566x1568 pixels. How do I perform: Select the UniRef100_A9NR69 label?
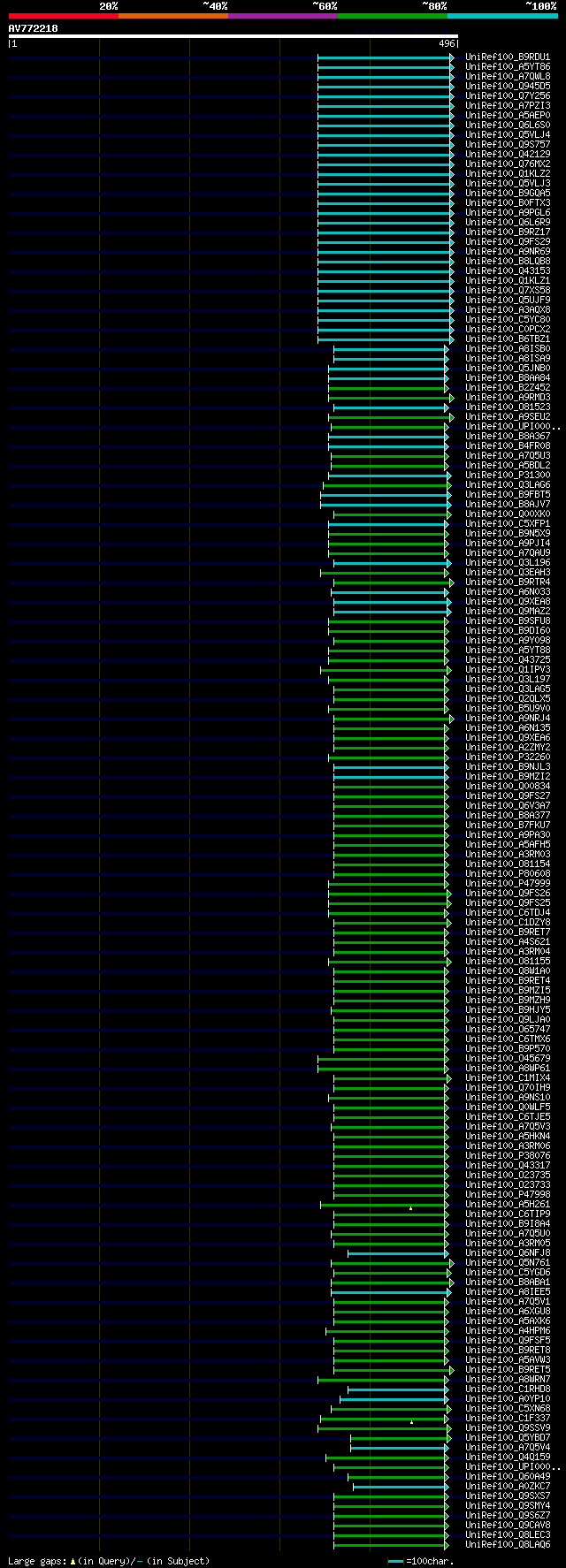click(508, 252)
